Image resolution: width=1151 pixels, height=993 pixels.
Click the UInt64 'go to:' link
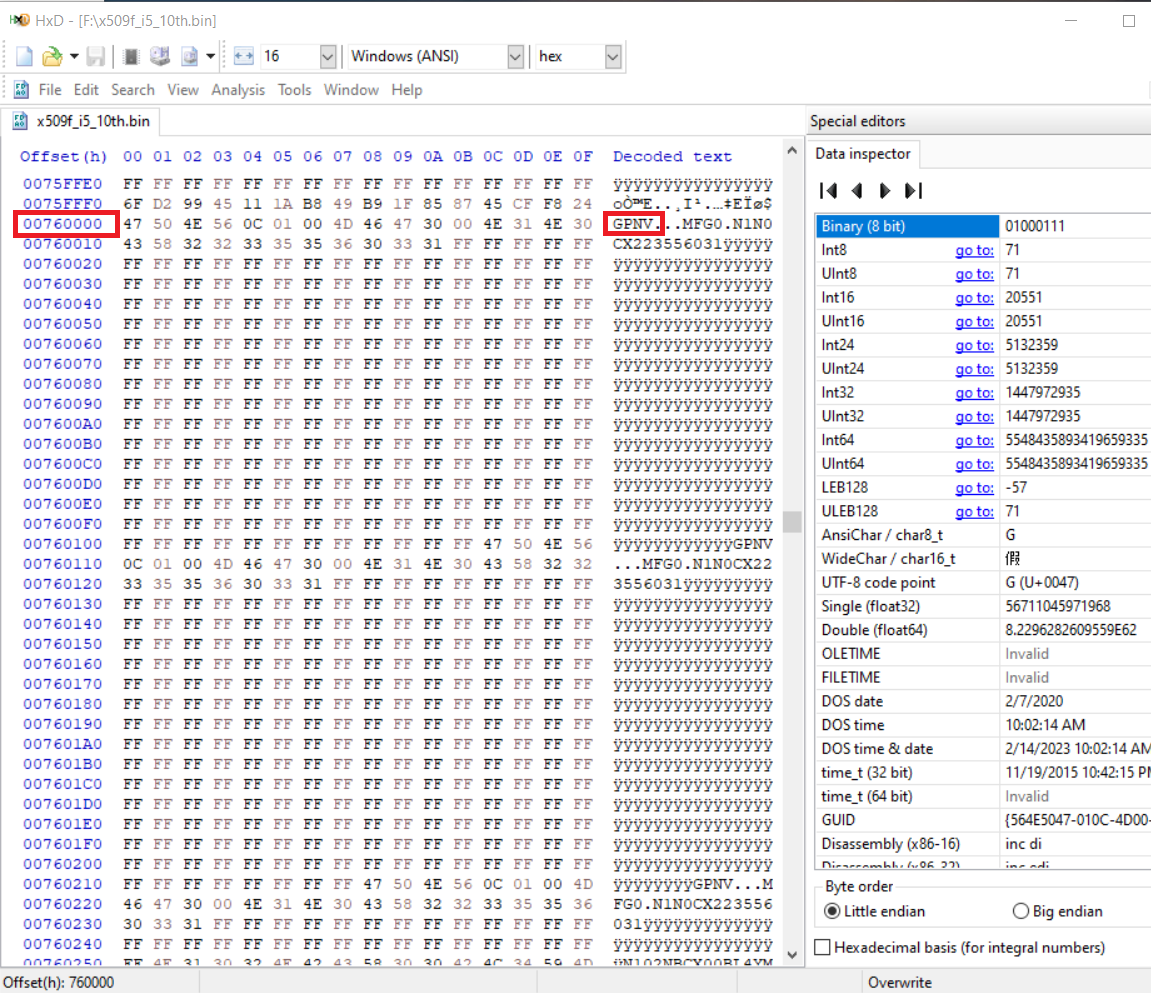[974, 464]
